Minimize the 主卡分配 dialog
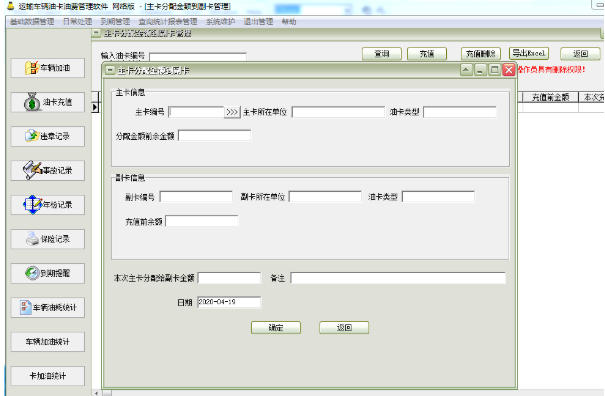 480,70
